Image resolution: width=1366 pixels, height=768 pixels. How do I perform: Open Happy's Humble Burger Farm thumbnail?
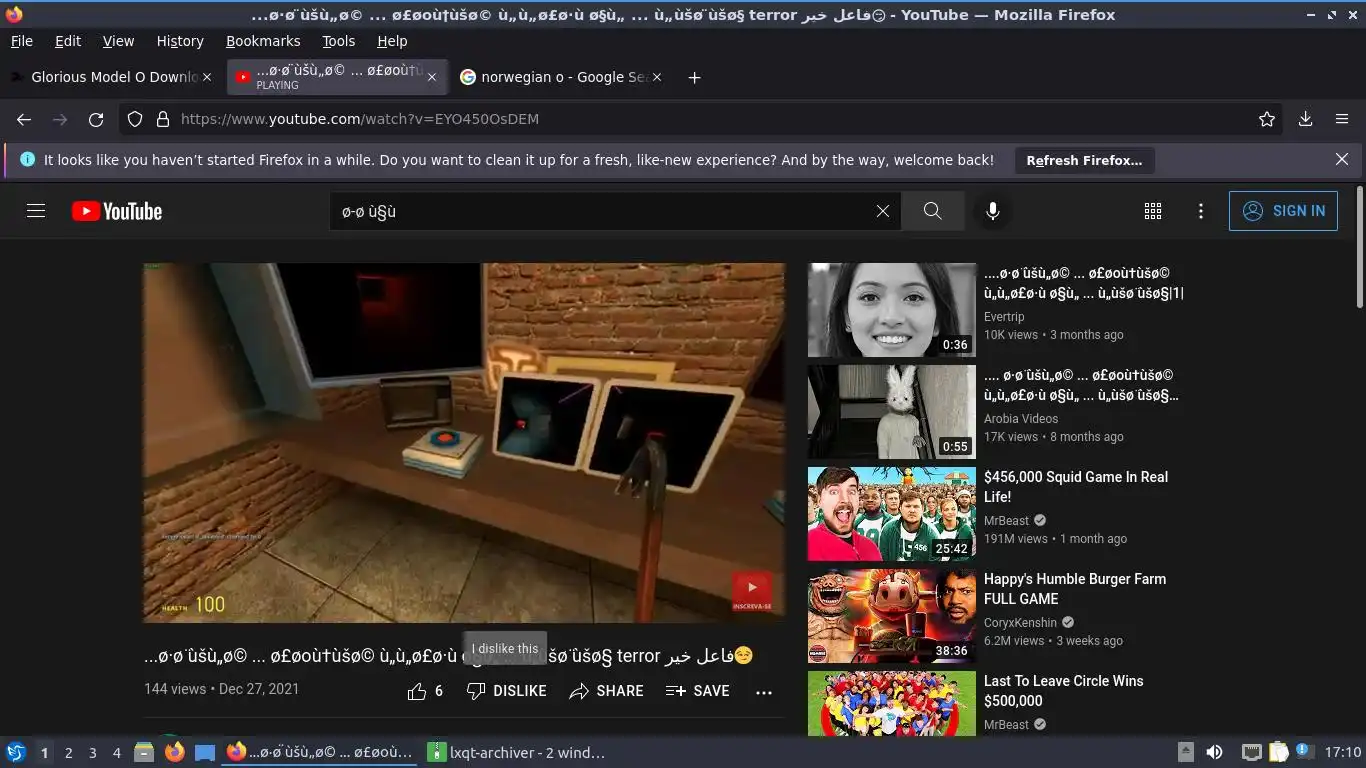coord(892,616)
